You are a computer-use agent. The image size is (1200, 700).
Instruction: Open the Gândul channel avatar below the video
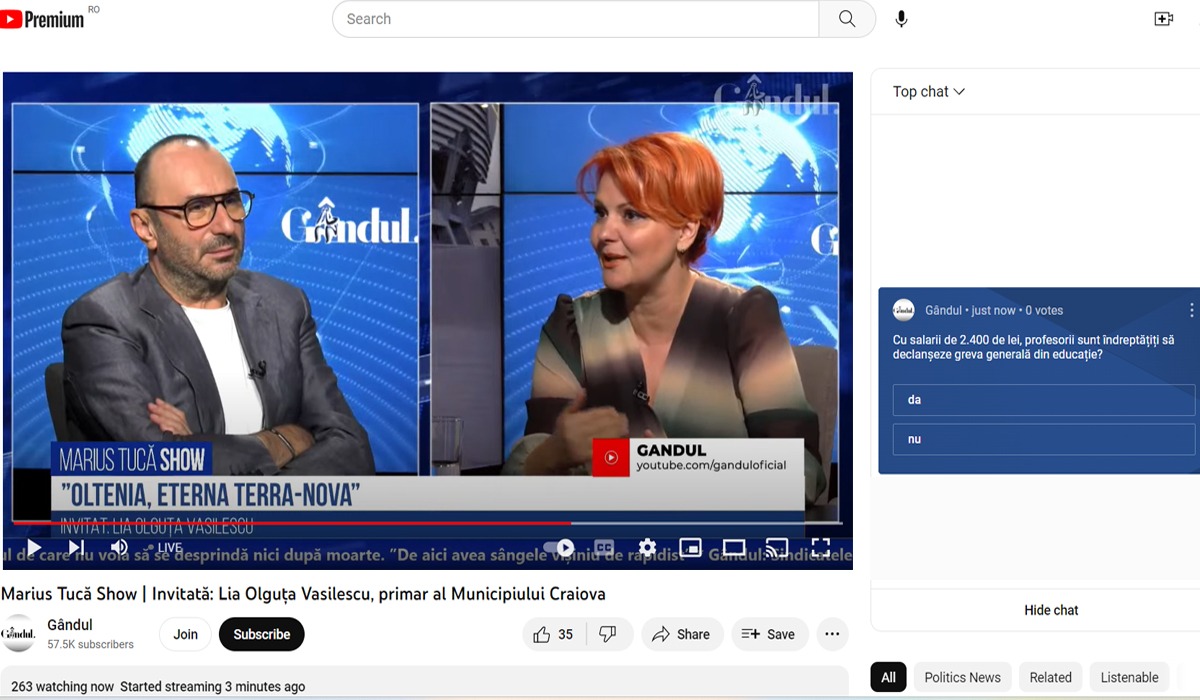pyautogui.click(x=18, y=634)
